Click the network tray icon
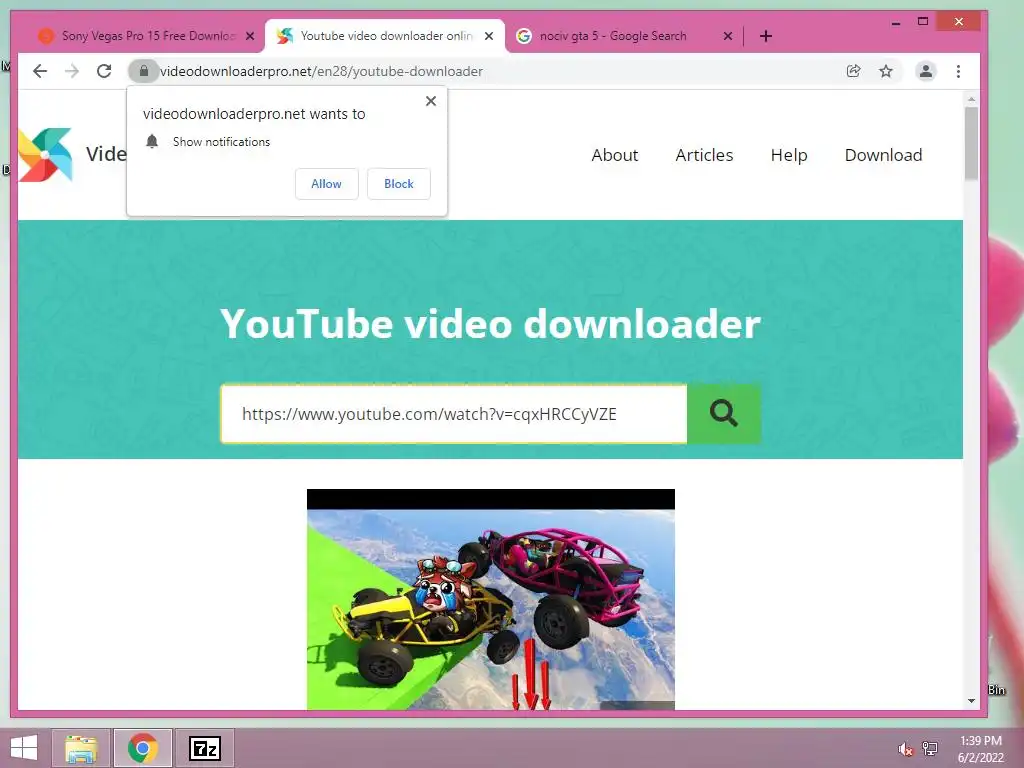 click(930, 749)
